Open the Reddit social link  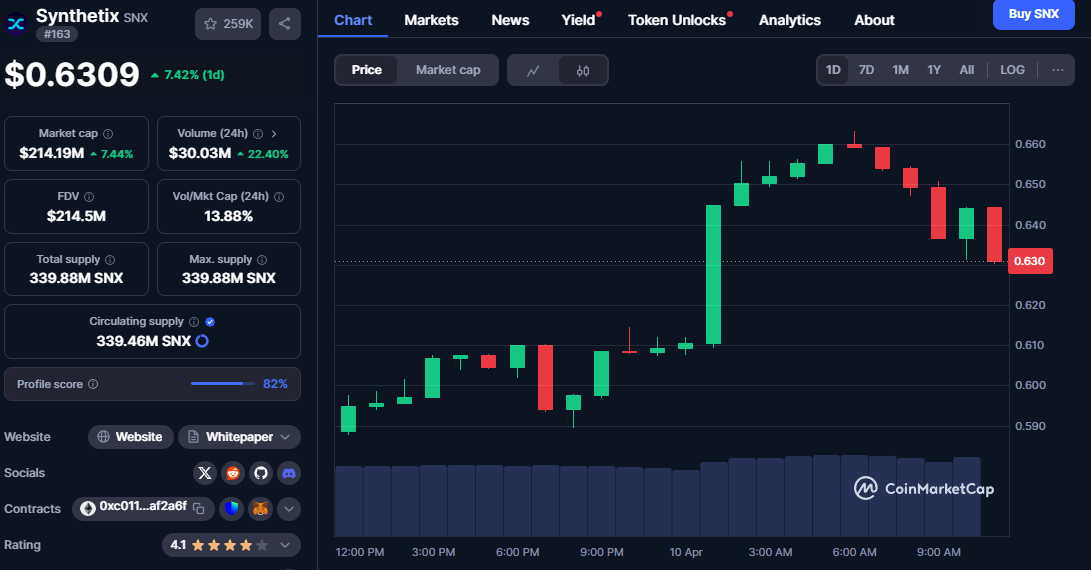233,473
